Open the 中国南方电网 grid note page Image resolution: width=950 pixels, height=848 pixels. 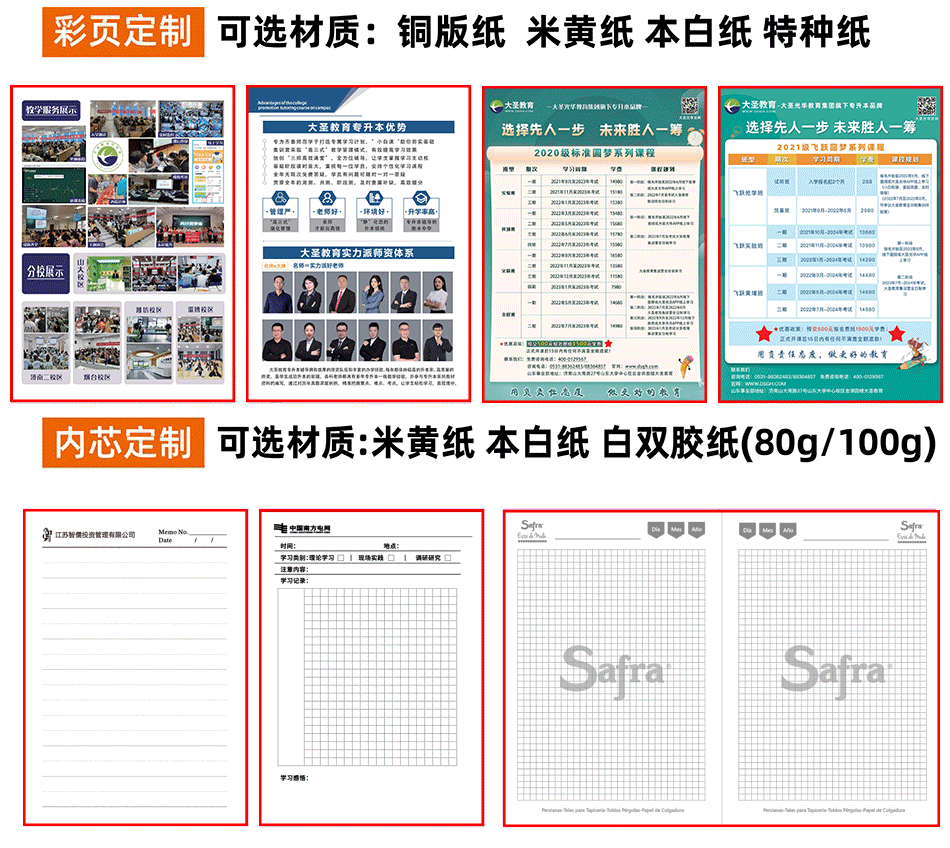coord(371,667)
